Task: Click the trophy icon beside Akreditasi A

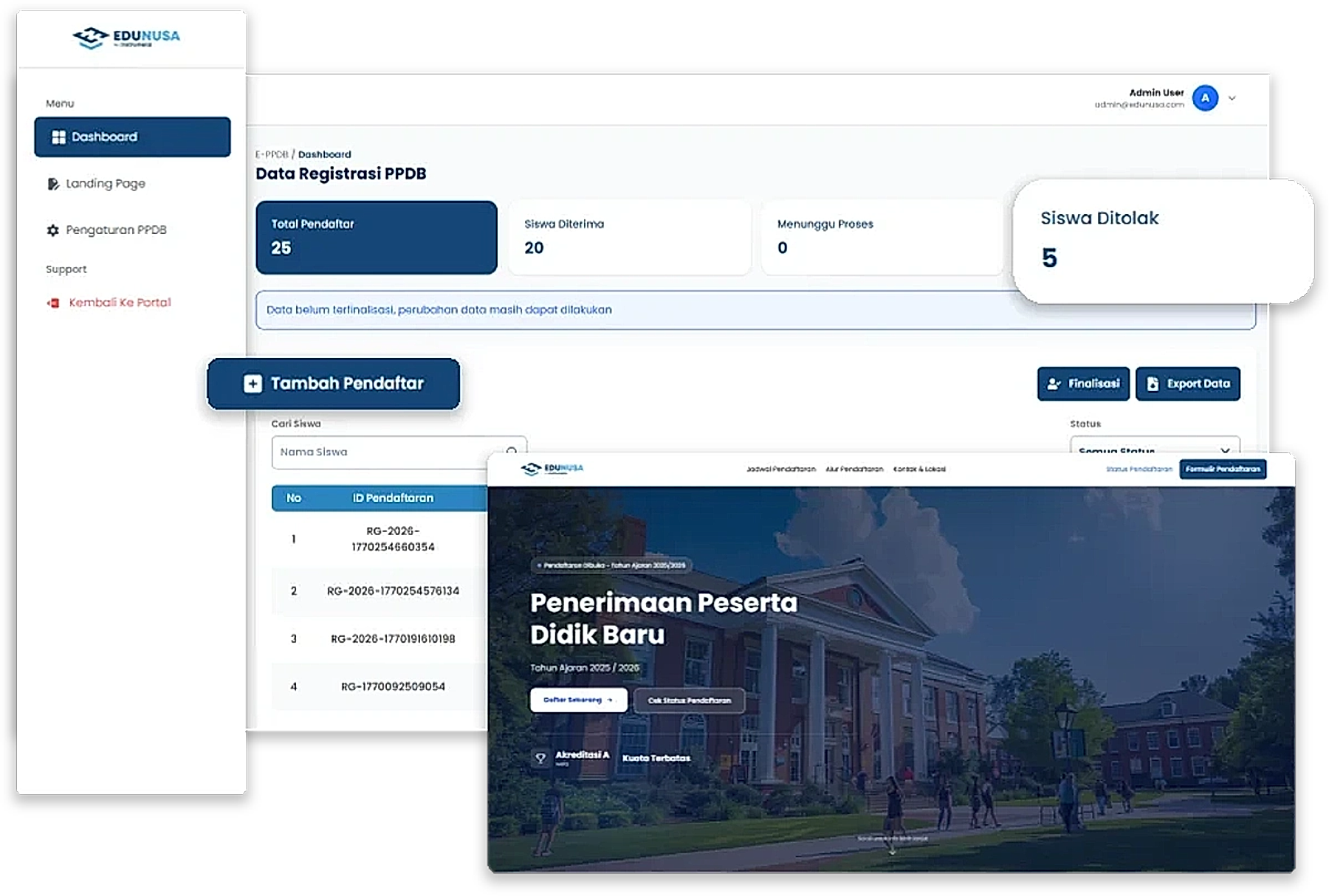Action: [540, 758]
